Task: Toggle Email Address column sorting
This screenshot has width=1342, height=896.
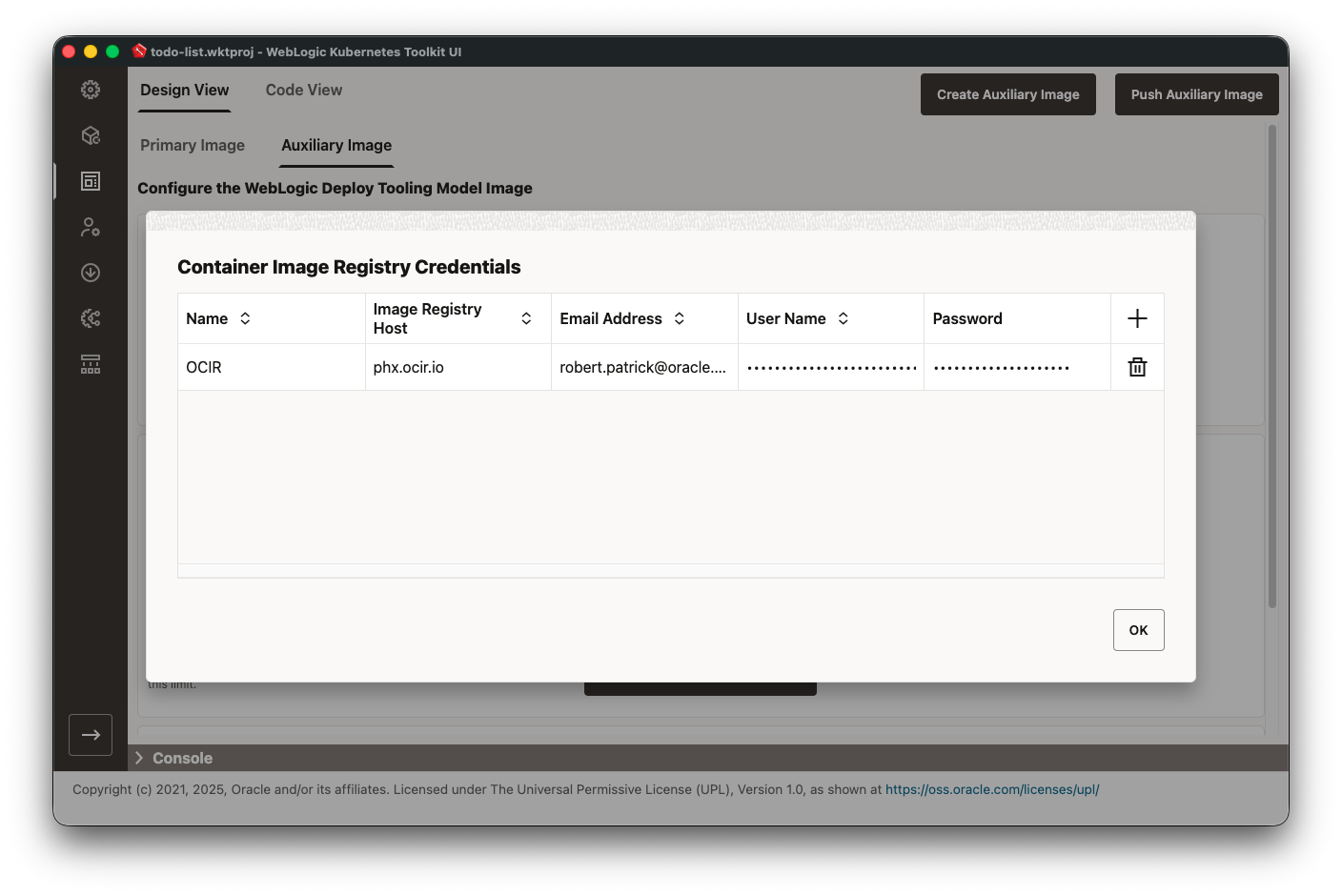Action: (678, 318)
